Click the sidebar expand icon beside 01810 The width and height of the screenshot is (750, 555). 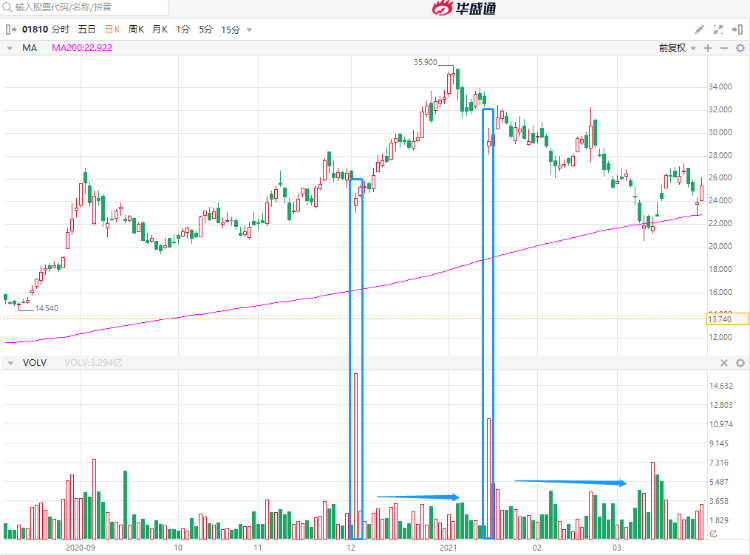point(11,30)
